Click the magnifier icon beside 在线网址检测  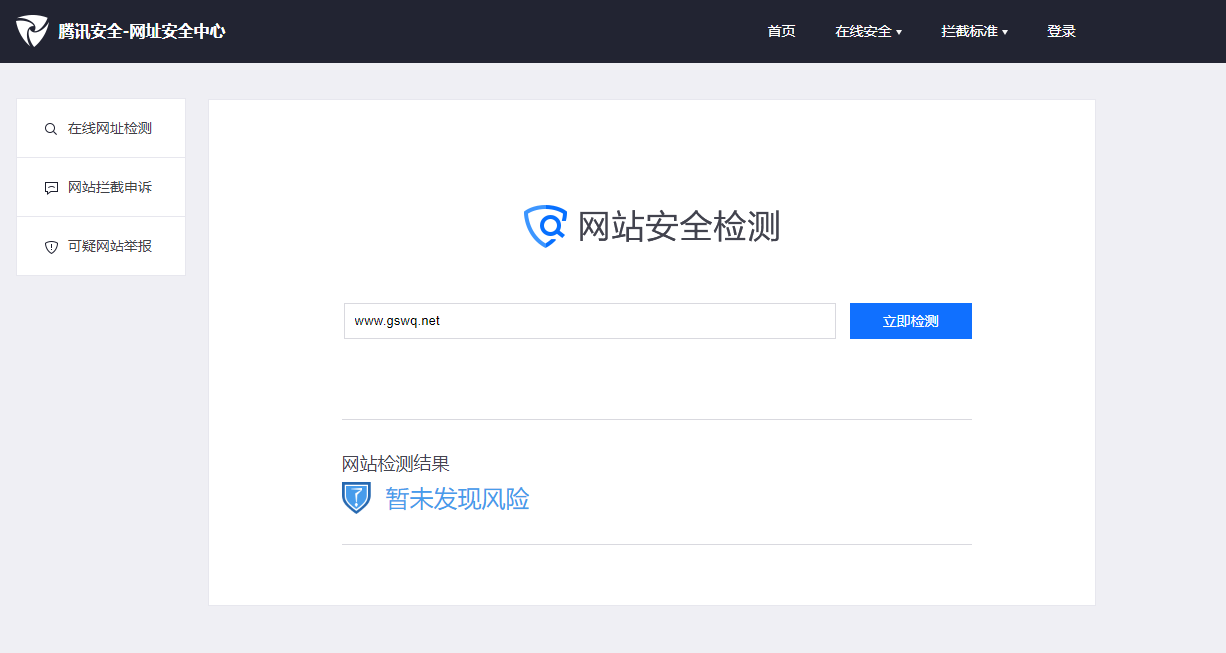pyautogui.click(x=51, y=129)
